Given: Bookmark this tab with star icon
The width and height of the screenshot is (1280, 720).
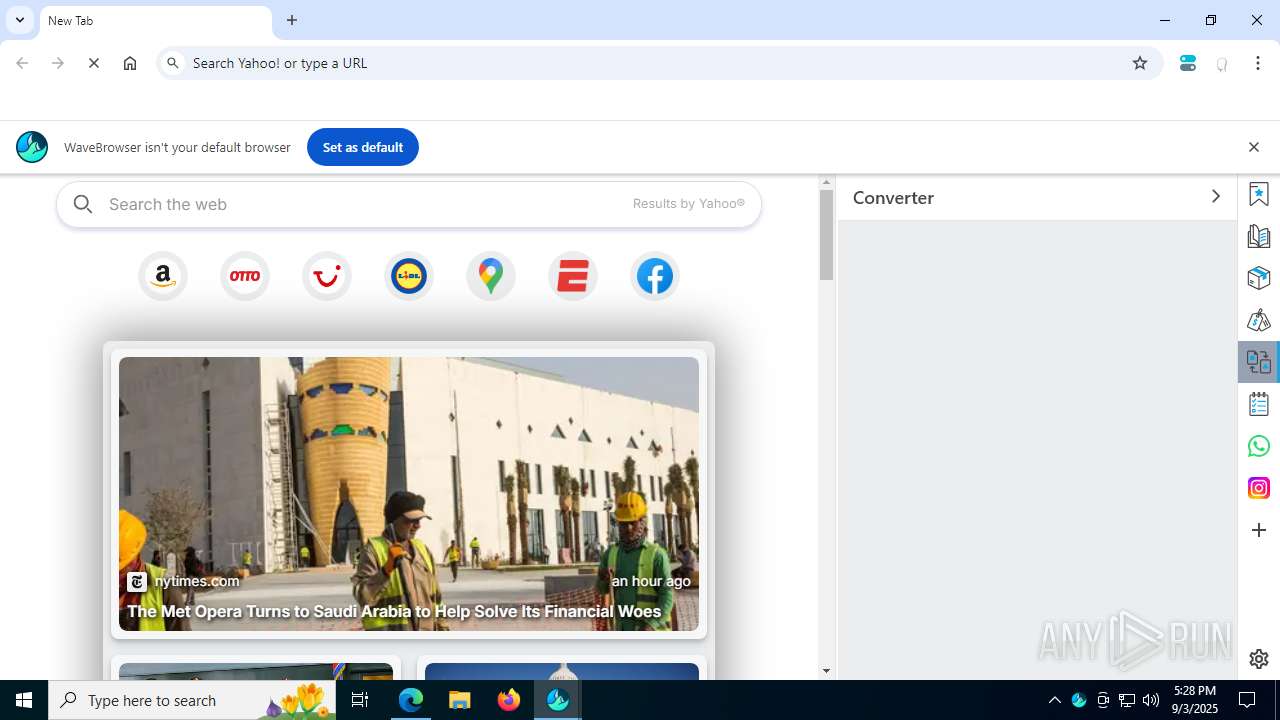Looking at the screenshot, I should pos(1140,63).
